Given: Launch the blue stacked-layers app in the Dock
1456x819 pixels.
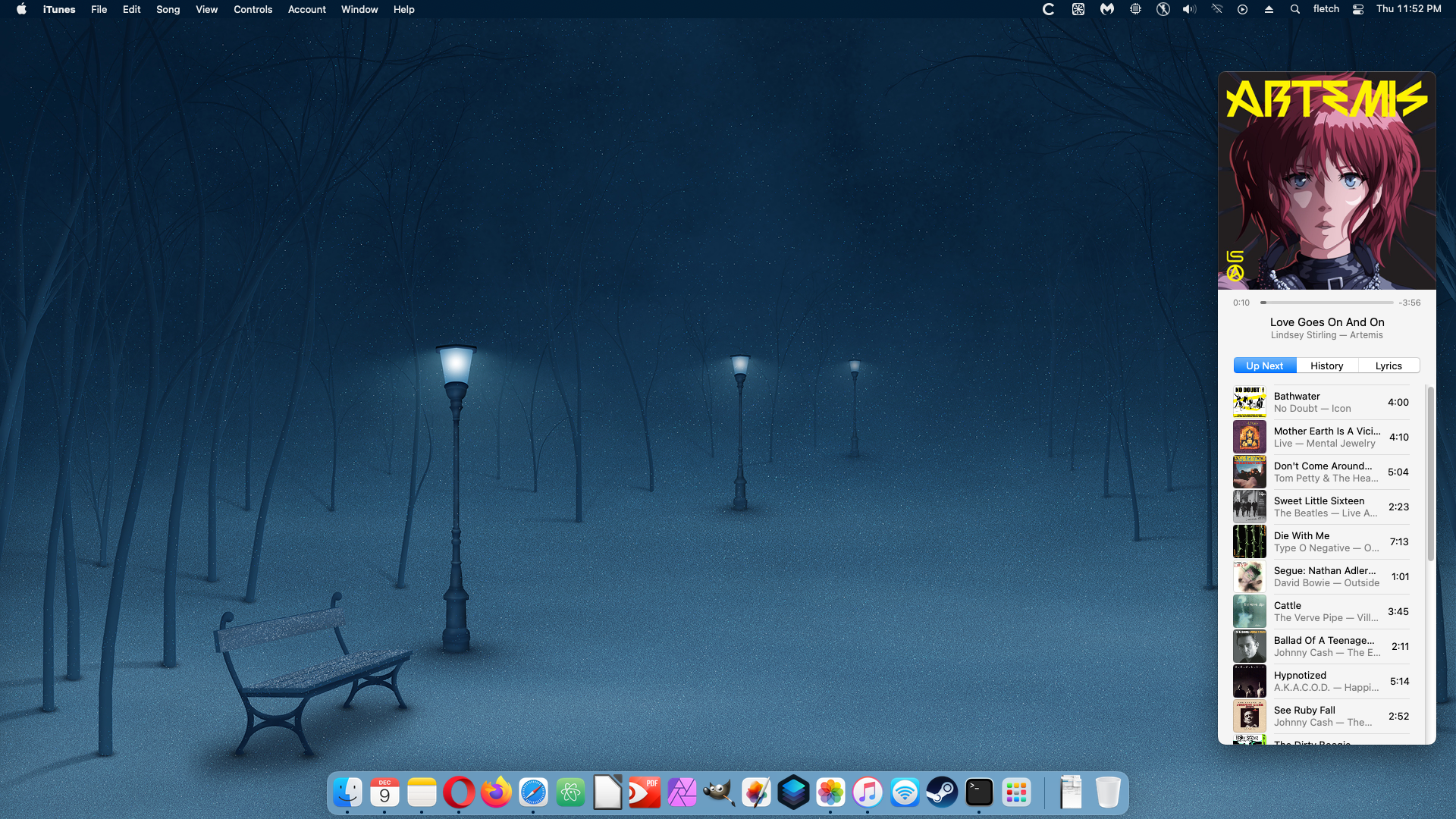Looking at the screenshot, I should tap(793, 793).
